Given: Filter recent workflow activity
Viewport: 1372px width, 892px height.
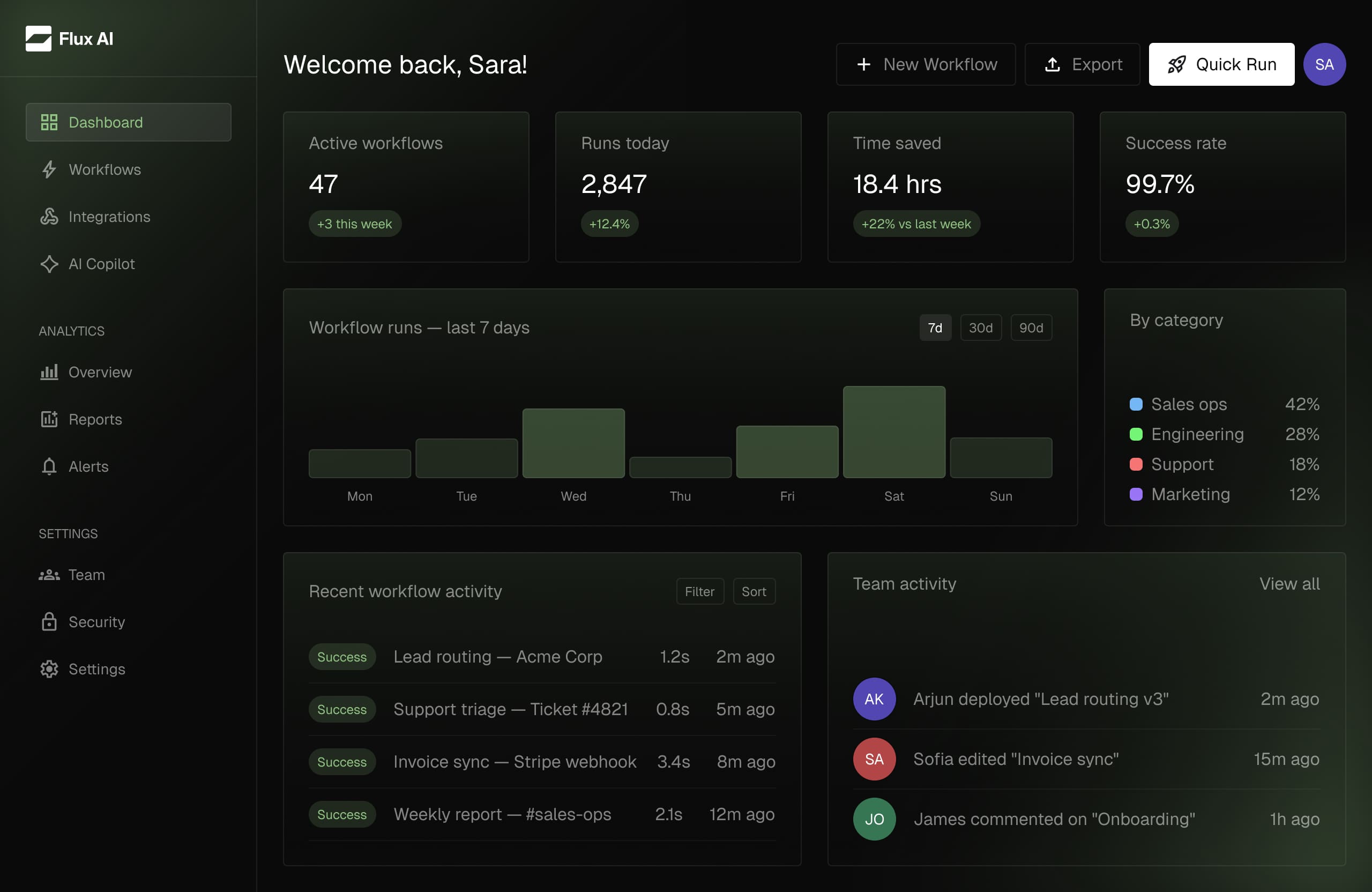Looking at the screenshot, I should 700,591.
